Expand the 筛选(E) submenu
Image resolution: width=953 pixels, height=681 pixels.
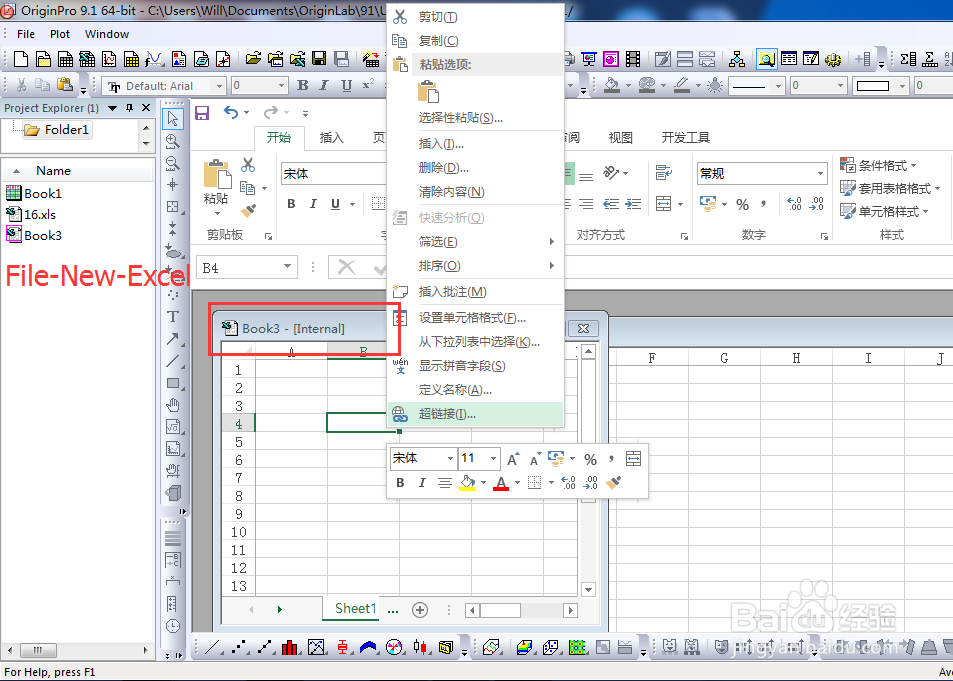475,242
